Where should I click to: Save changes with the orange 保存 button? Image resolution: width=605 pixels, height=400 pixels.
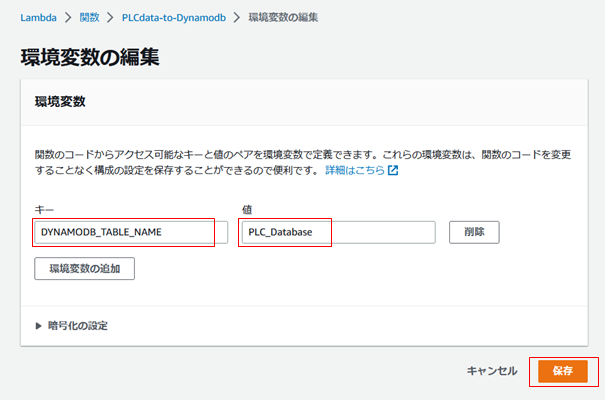(563, 371)
